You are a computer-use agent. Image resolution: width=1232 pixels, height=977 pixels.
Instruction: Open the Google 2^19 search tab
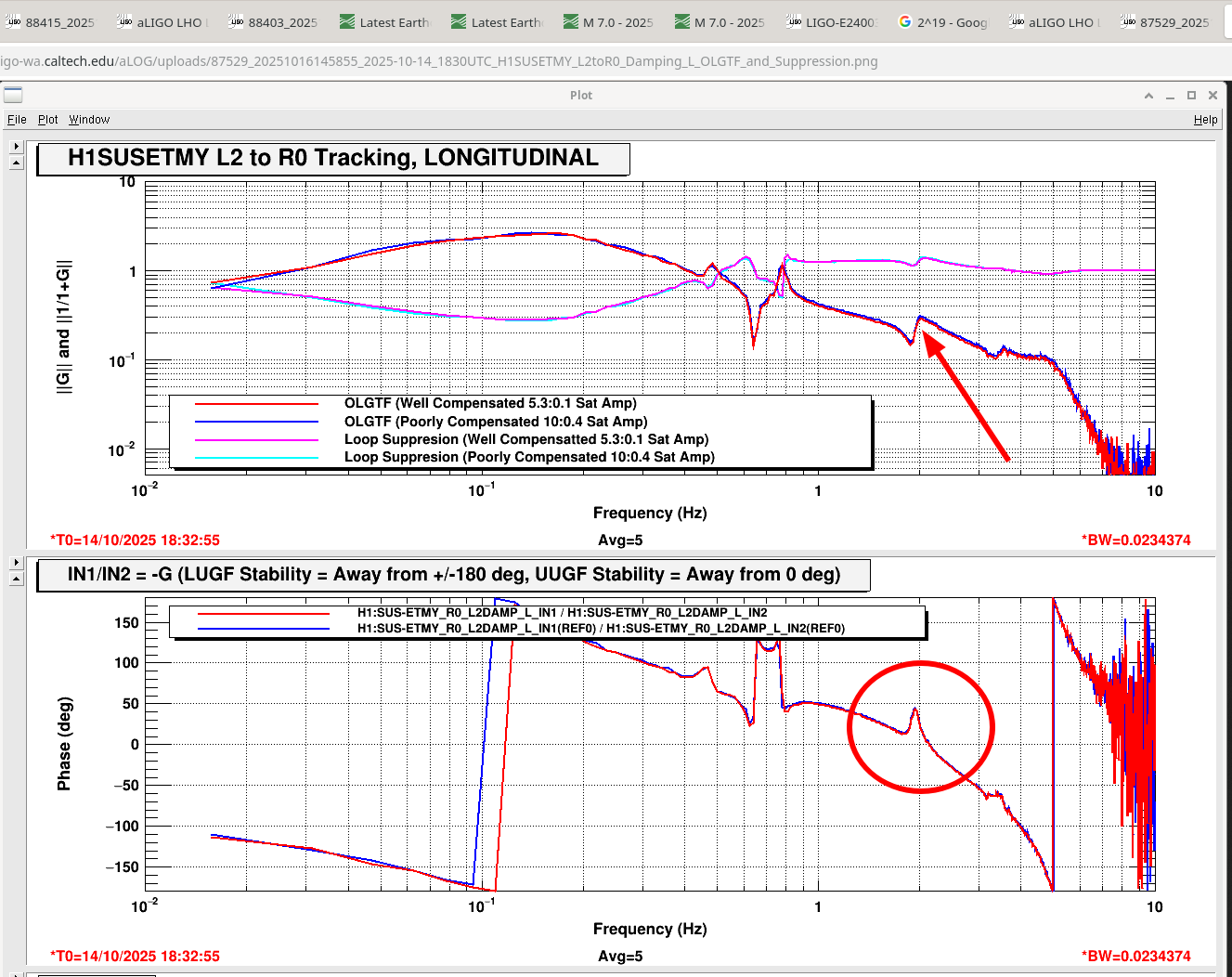pos(942,22)
